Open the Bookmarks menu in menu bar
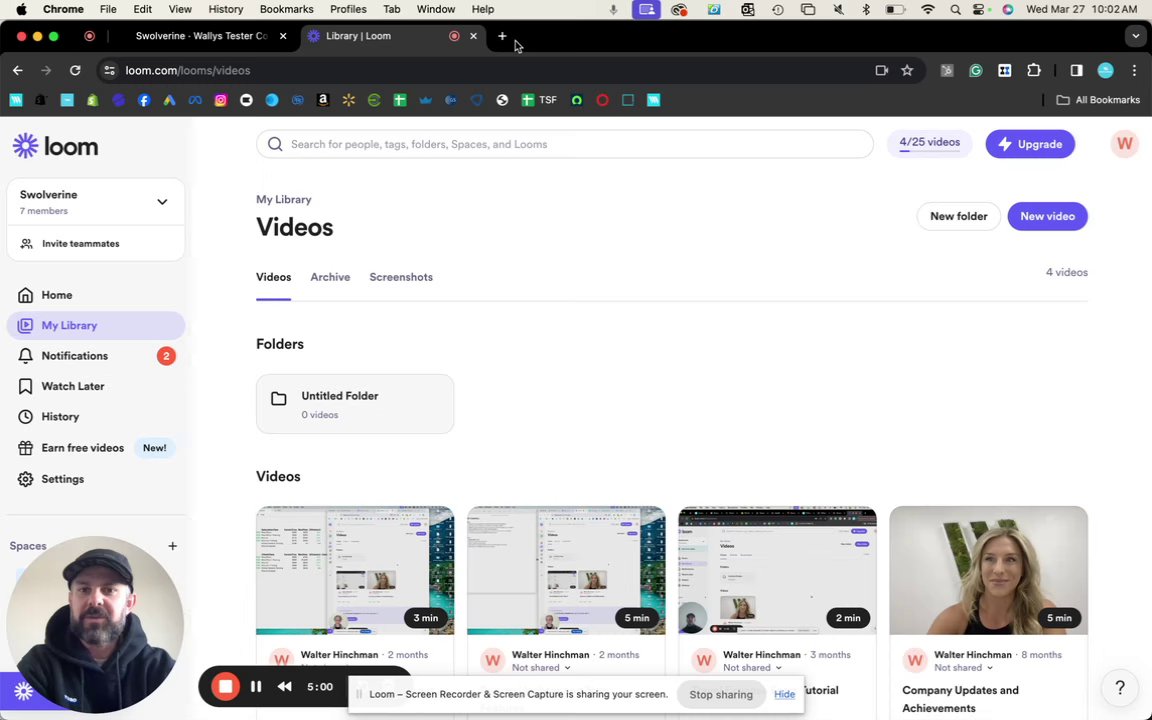1152x720 pixels. (x=287, y=10)
